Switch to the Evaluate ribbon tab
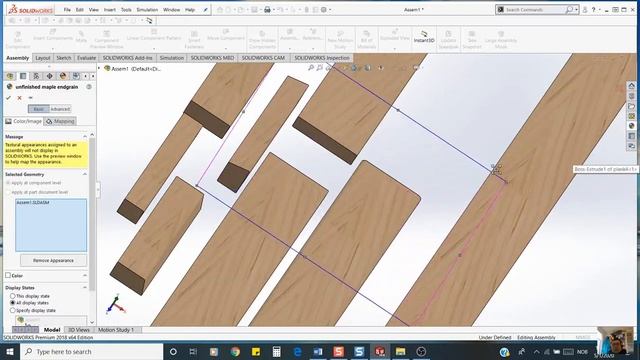This screenshot has width=640, height=360. click(87, 58)
